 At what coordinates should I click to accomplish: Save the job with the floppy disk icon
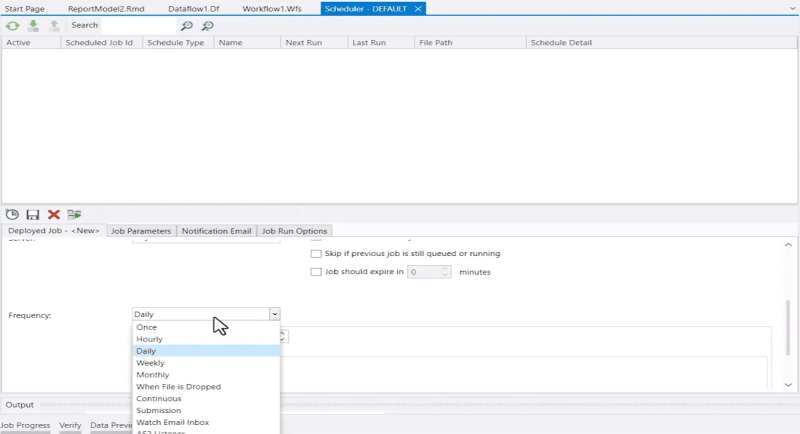coord(33,214)
